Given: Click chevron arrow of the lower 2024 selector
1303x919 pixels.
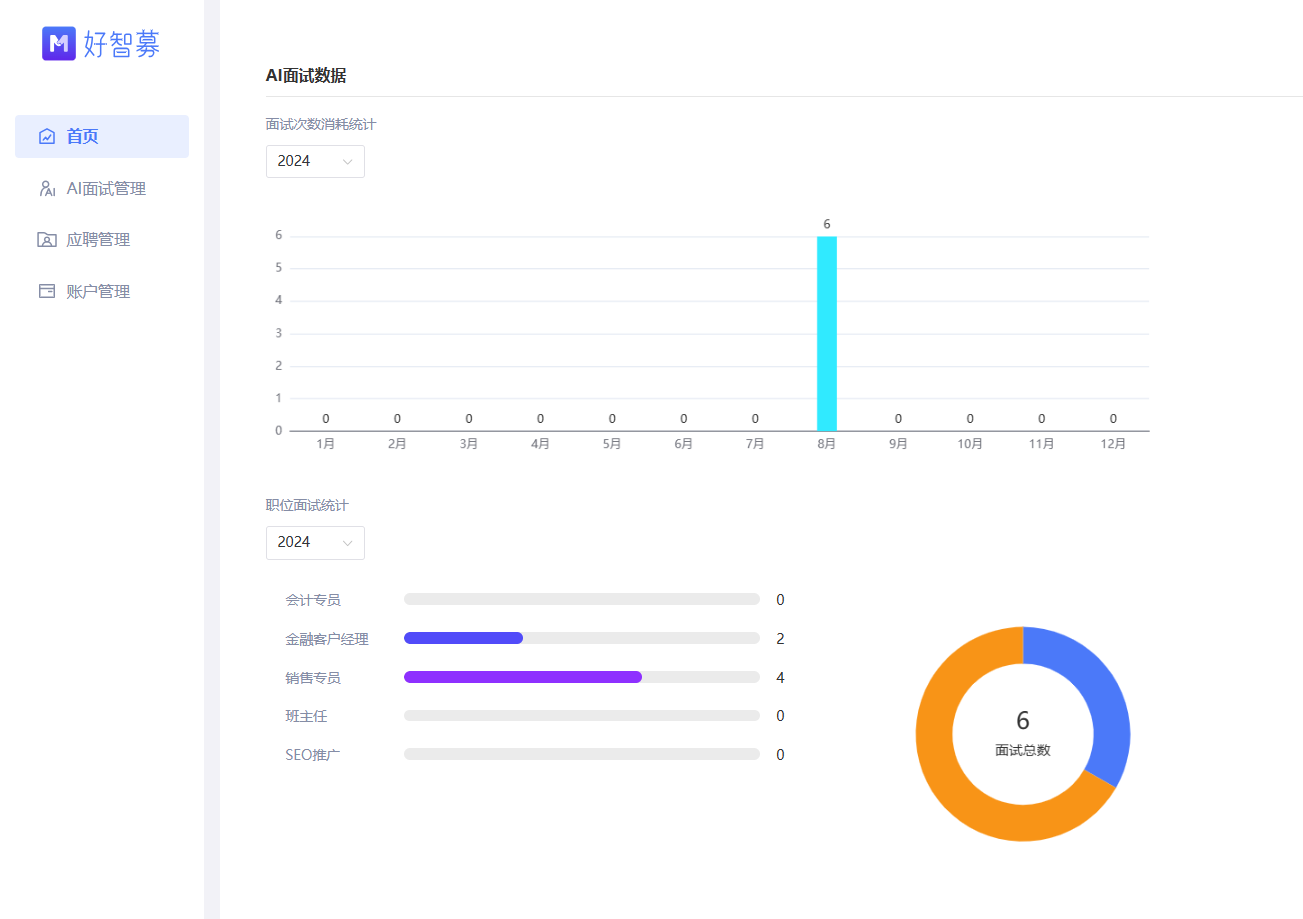Looking at the screenshot, I should coord(347,543).
